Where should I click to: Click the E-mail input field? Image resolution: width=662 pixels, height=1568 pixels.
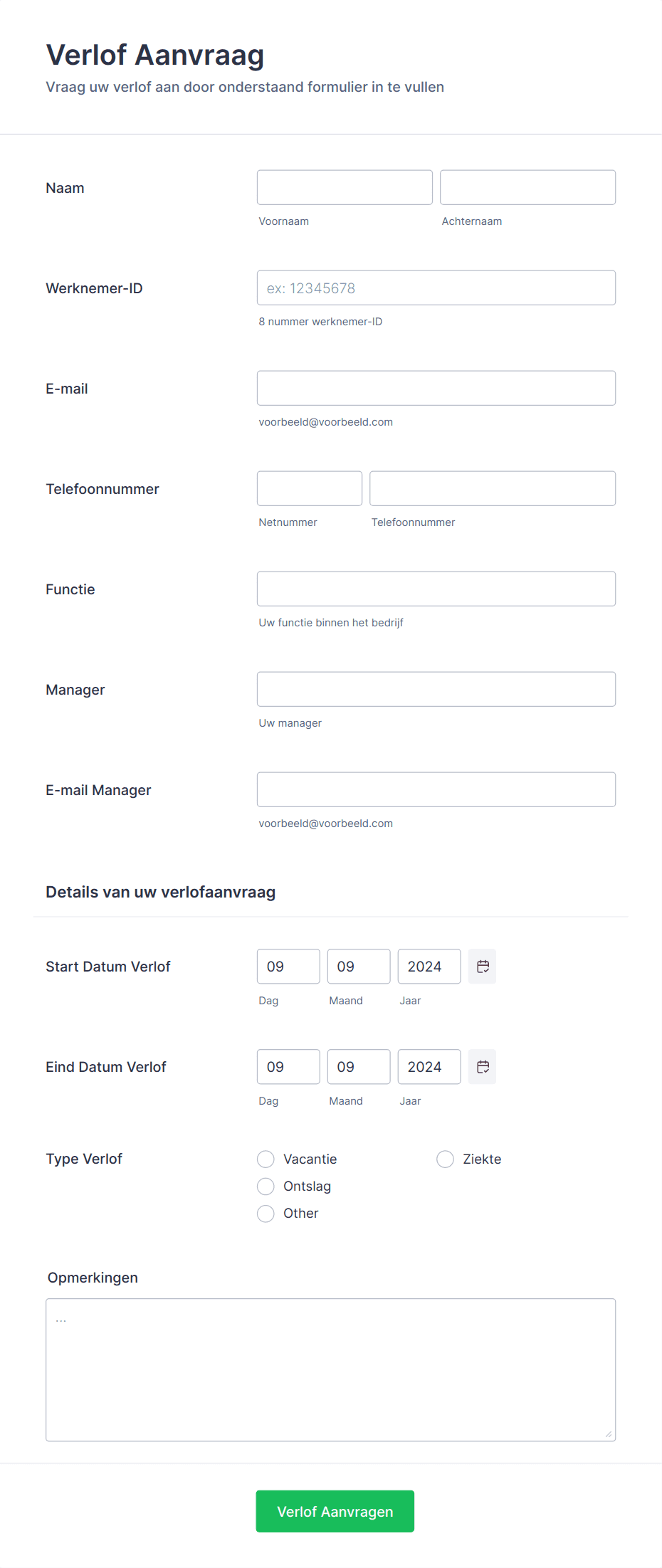coord(436,388)
